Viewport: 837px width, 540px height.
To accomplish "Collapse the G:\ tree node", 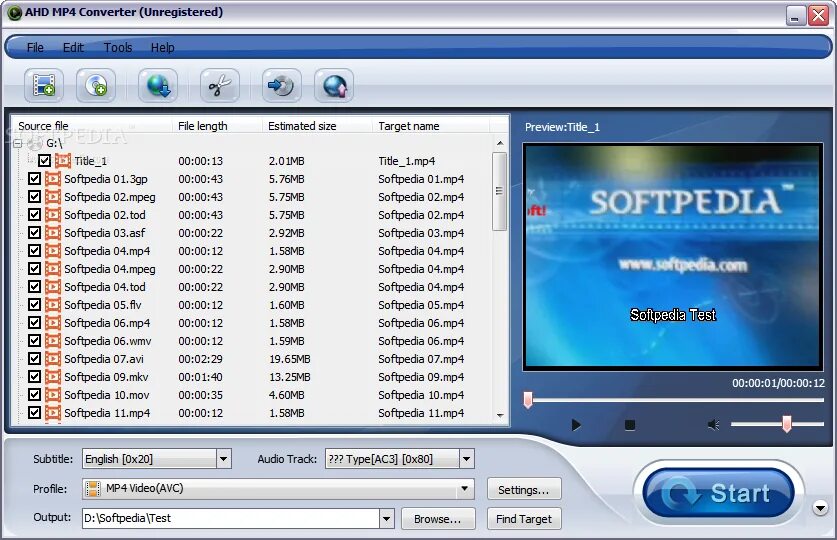I will 18,144.
